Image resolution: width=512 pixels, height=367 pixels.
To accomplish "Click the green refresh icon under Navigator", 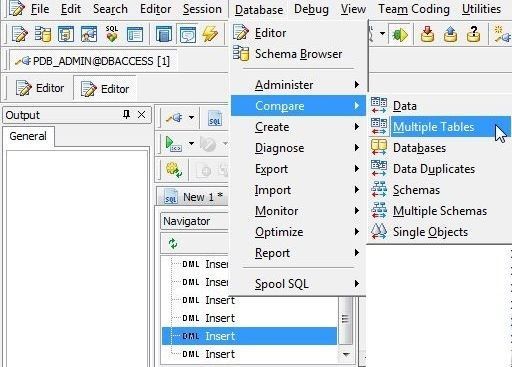I will 173,243.
